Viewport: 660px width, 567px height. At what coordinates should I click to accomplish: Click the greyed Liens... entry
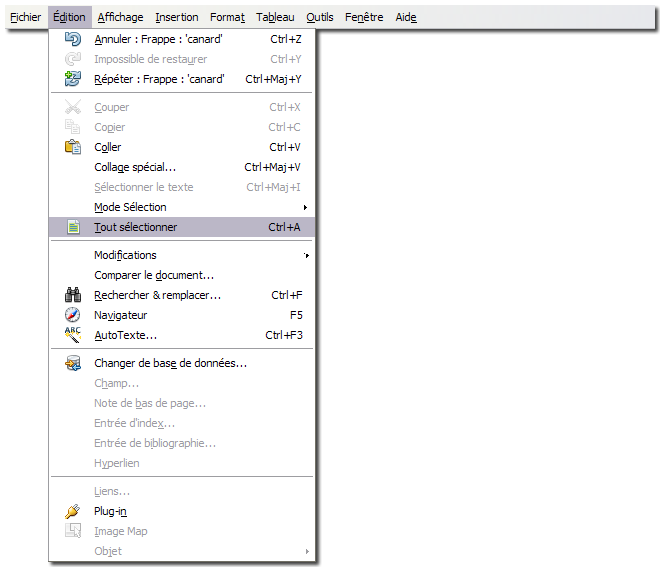click(182, 491)
